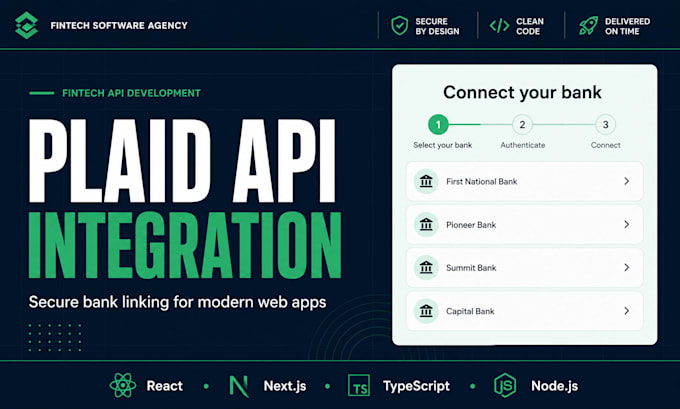
Task: Choose Summit Bank from the list
Action: [524, 267]
